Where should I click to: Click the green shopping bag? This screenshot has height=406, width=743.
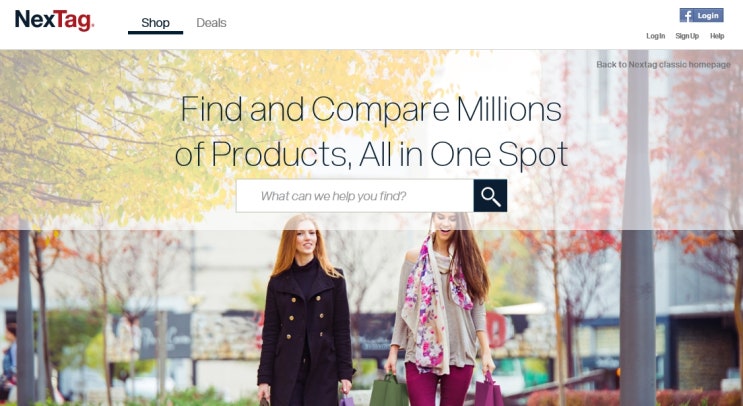click(x=389, y=391)
